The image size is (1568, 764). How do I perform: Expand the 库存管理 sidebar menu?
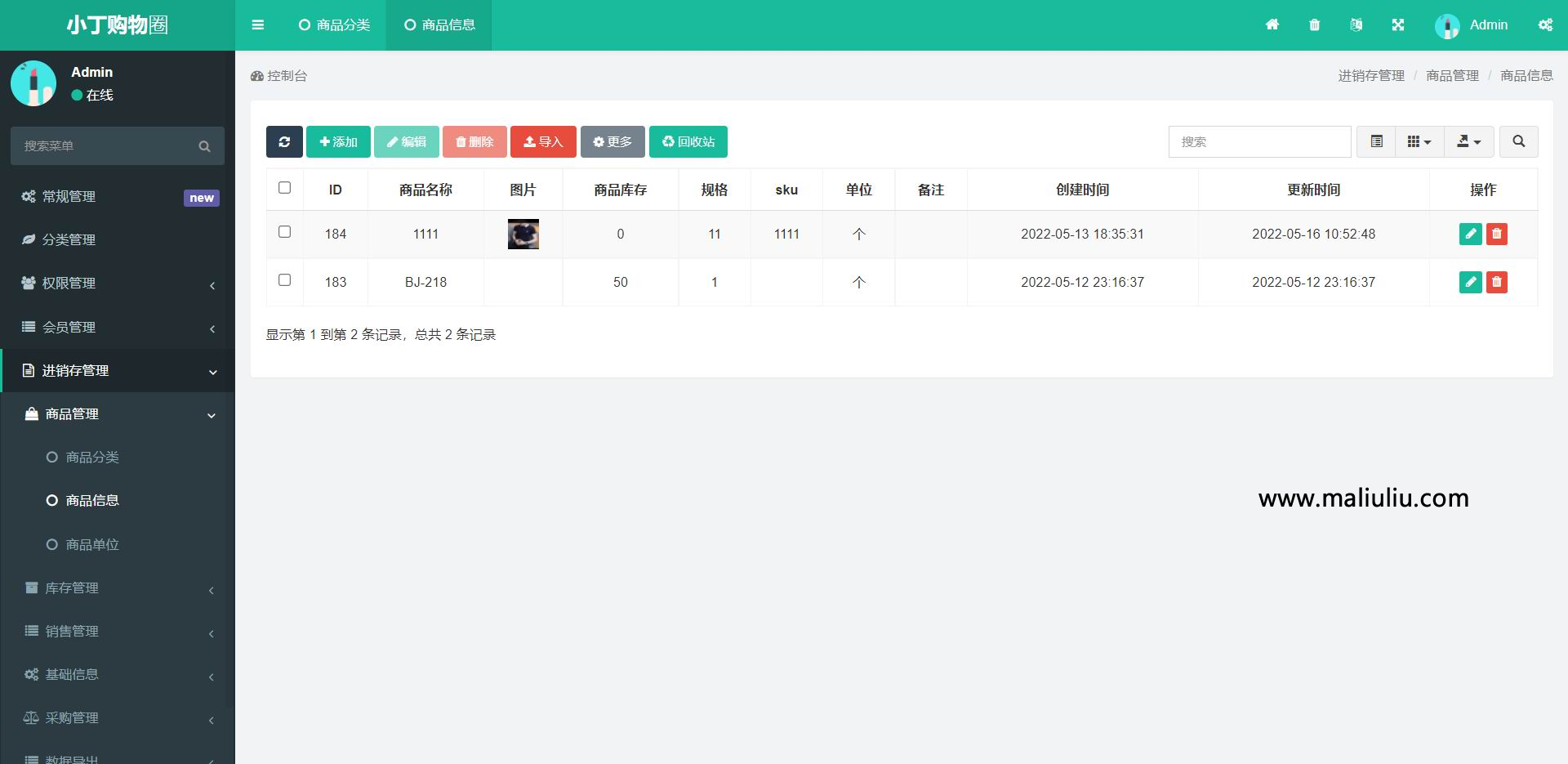(x=117, y=588)
